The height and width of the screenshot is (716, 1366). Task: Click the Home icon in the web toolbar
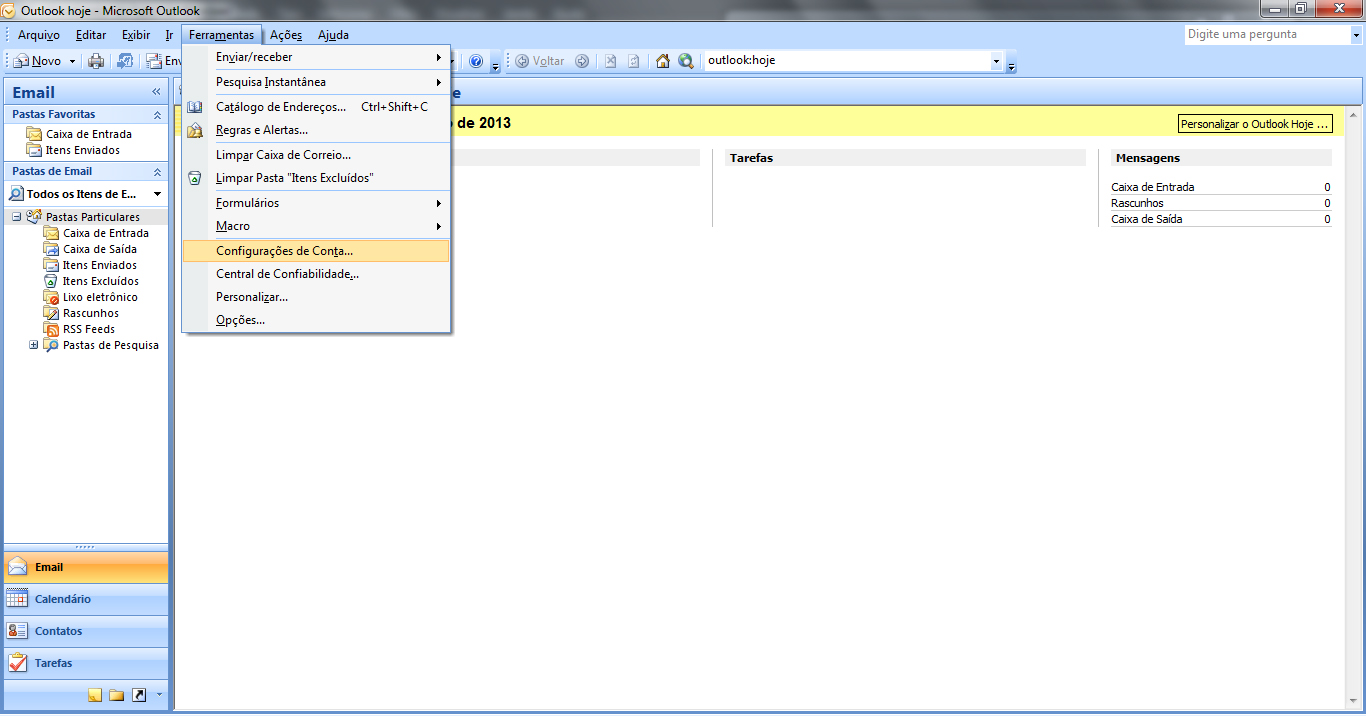pos(662,61)
